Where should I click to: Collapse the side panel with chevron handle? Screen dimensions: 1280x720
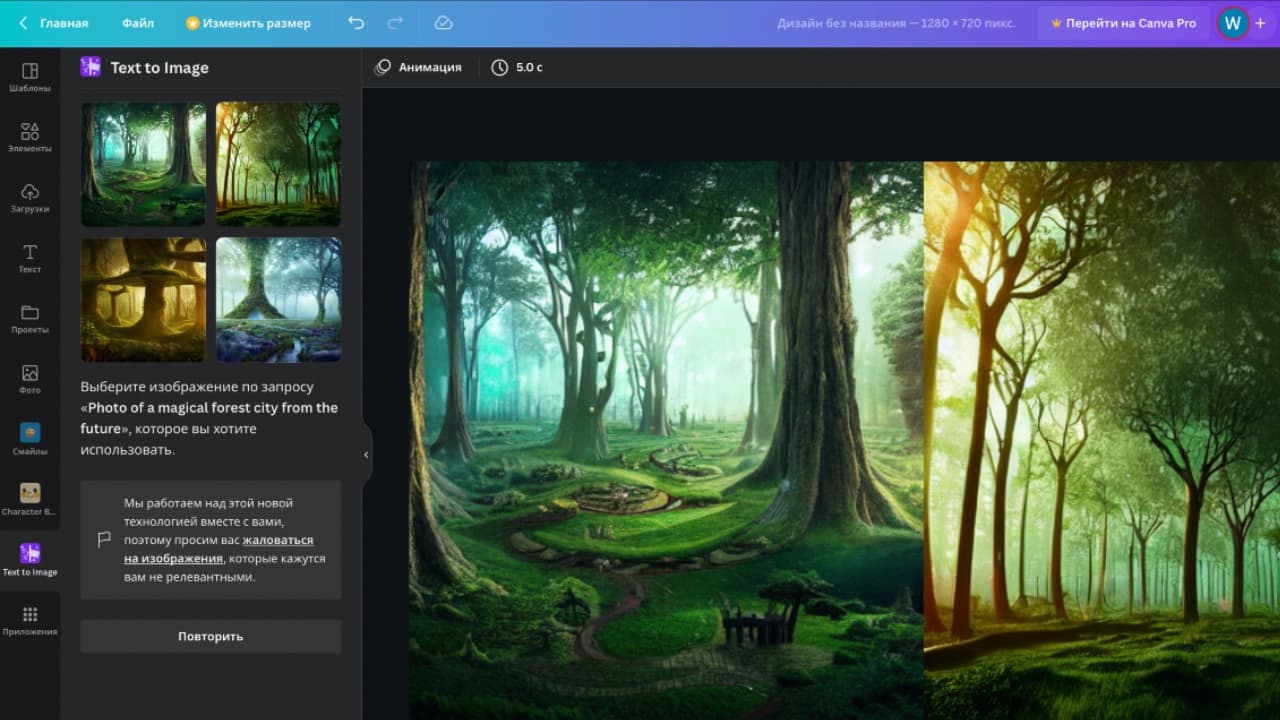[366, 454]
